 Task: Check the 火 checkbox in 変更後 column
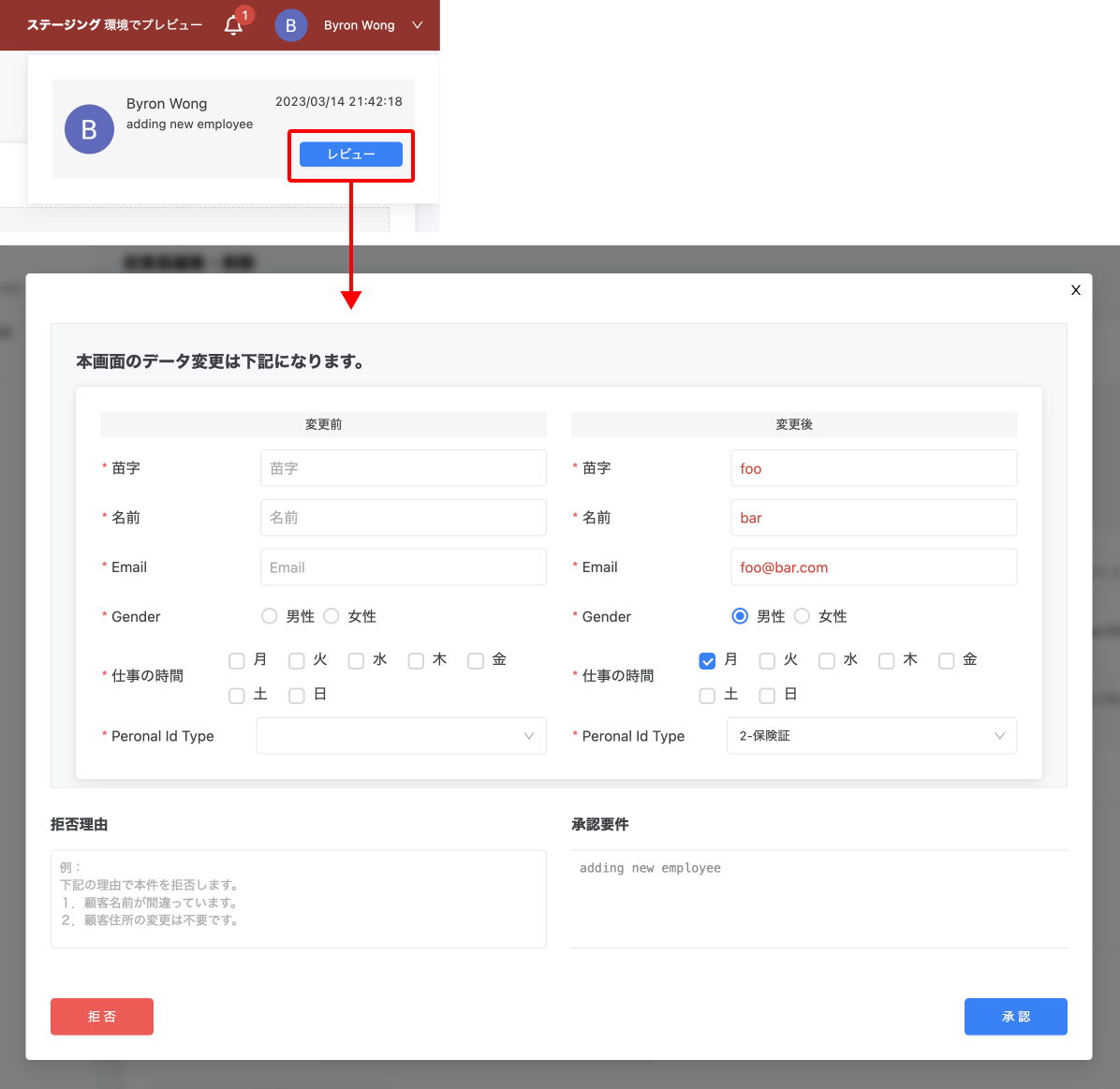[767, 661]
